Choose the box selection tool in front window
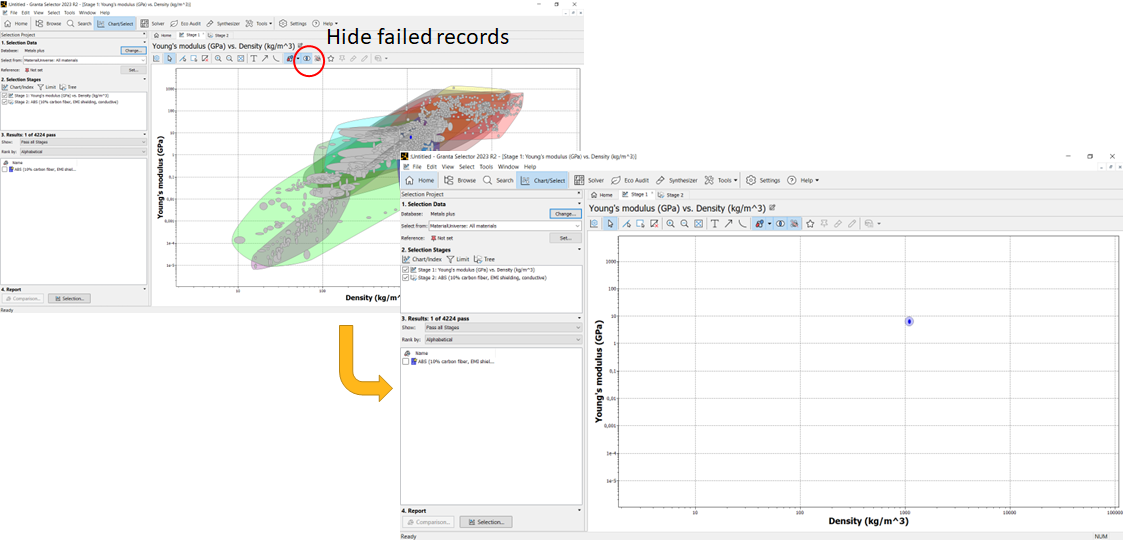Image resolution: width=1123 pixels, height=540 pixels. pyautogui.click(x=640, y=223)
